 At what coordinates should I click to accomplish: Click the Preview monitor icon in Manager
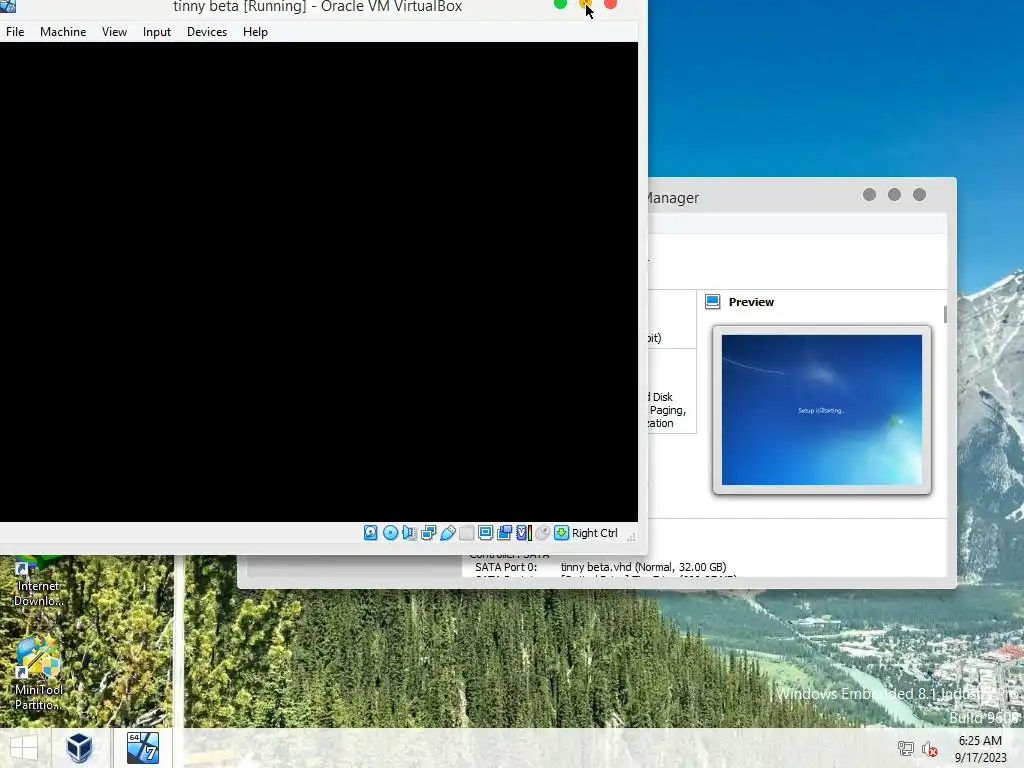point(712,302)
